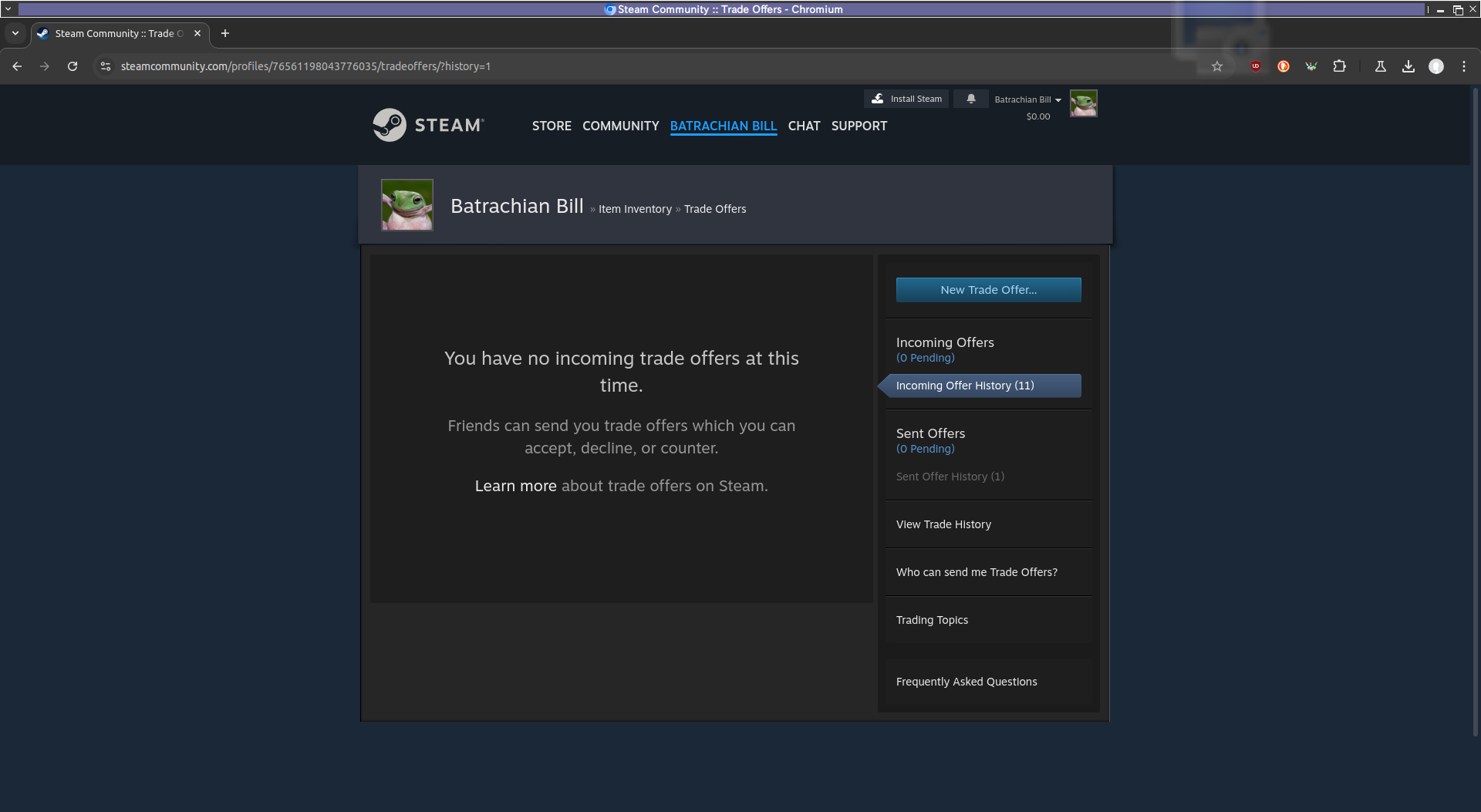The image size is (1481, 812).
Task: Click the Trade Offers breadcrumb
Action: (715, 209)
